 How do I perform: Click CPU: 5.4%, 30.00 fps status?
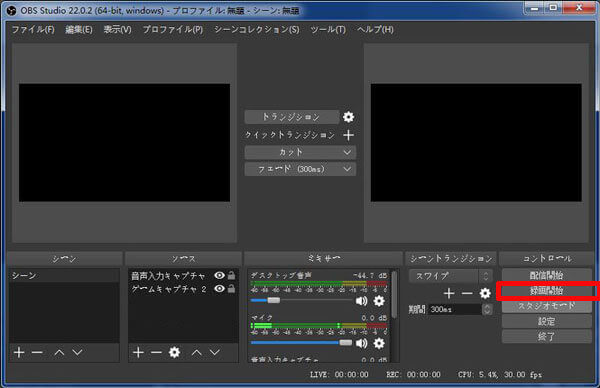(500, 375)
